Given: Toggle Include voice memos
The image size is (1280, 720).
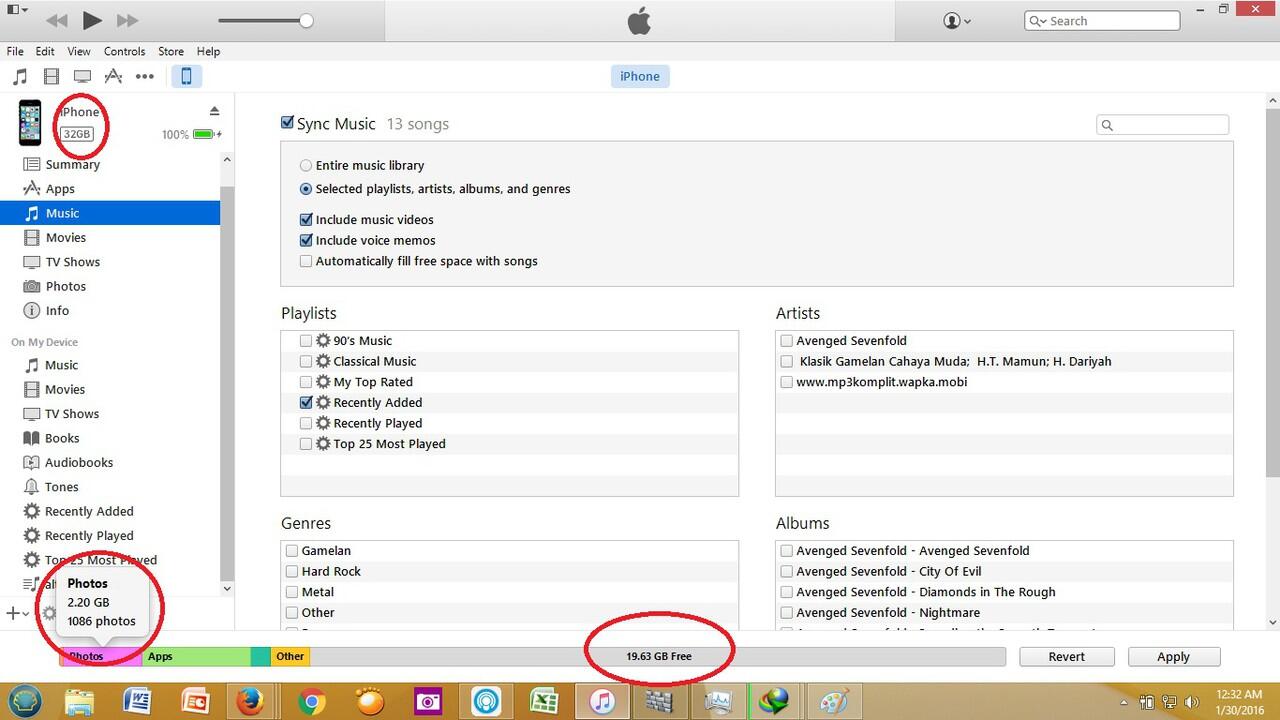Looking at the screenshot, I should coord(306,240).
